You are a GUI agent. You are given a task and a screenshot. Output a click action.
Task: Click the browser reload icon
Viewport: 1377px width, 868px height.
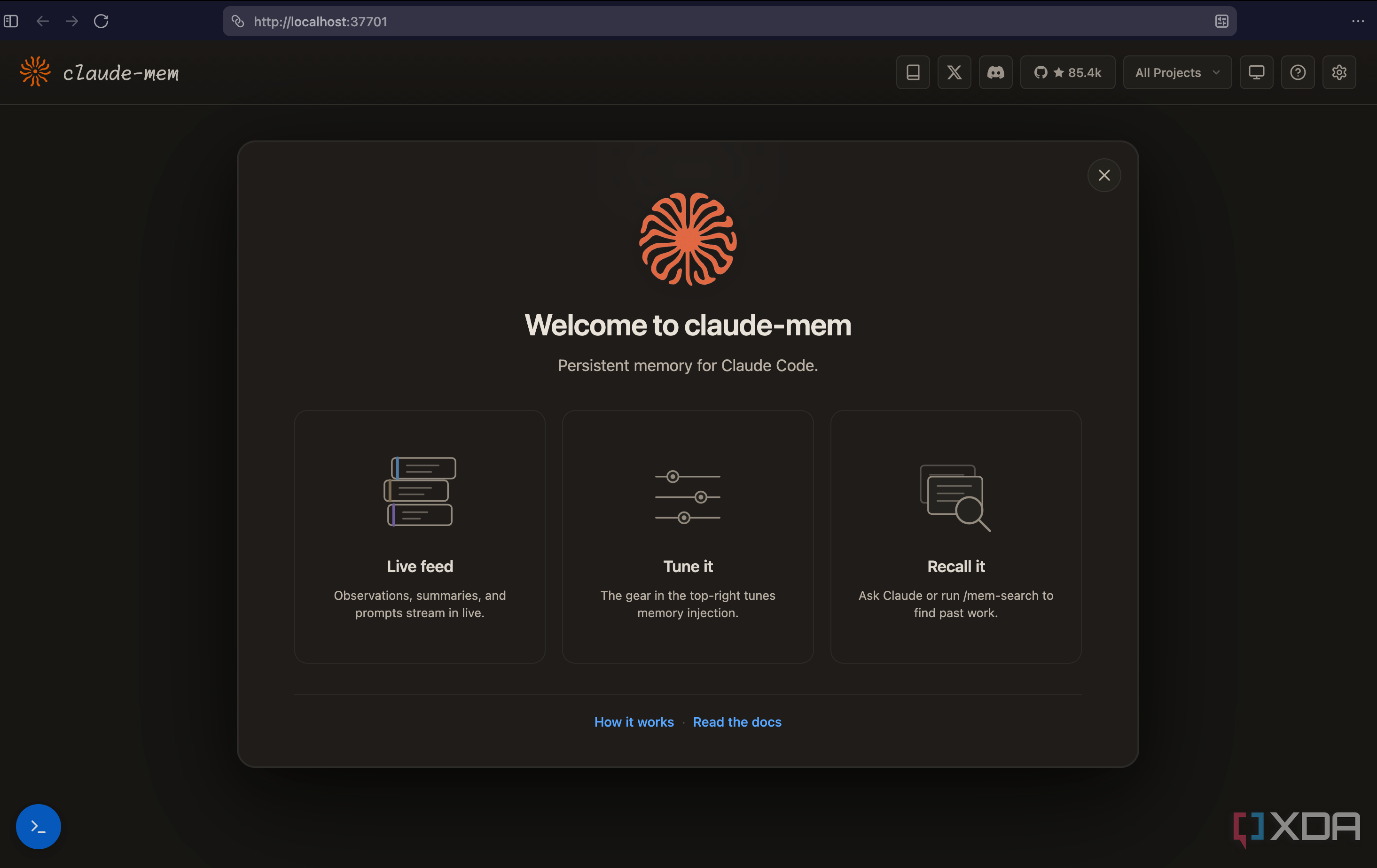pos(101,21)
